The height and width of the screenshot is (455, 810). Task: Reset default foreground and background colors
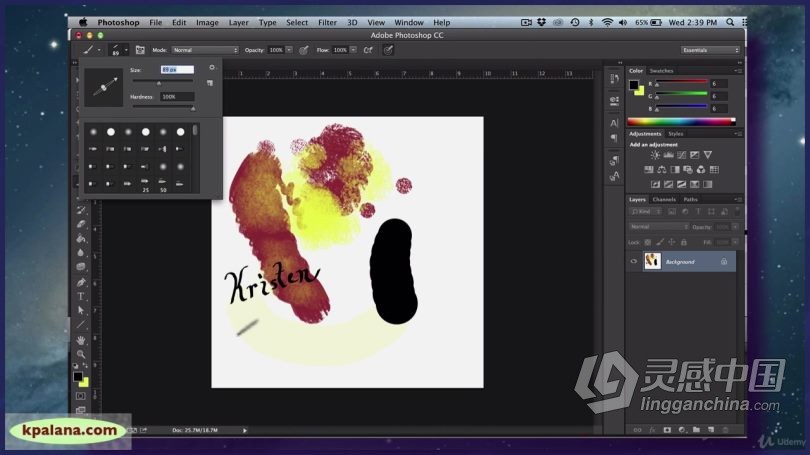click(x=76, y=366)
